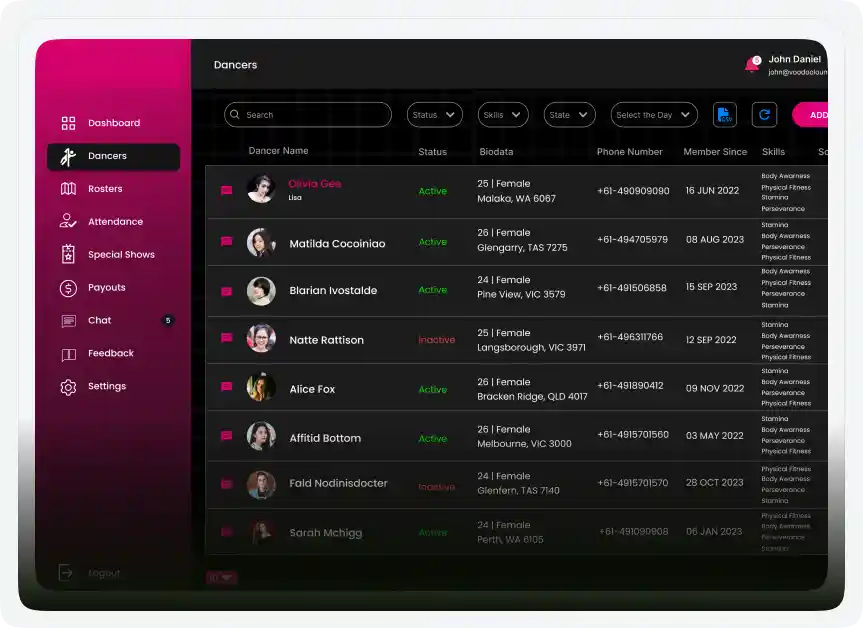Open chat icon for Olivia Gee

(x=227, y=190)
